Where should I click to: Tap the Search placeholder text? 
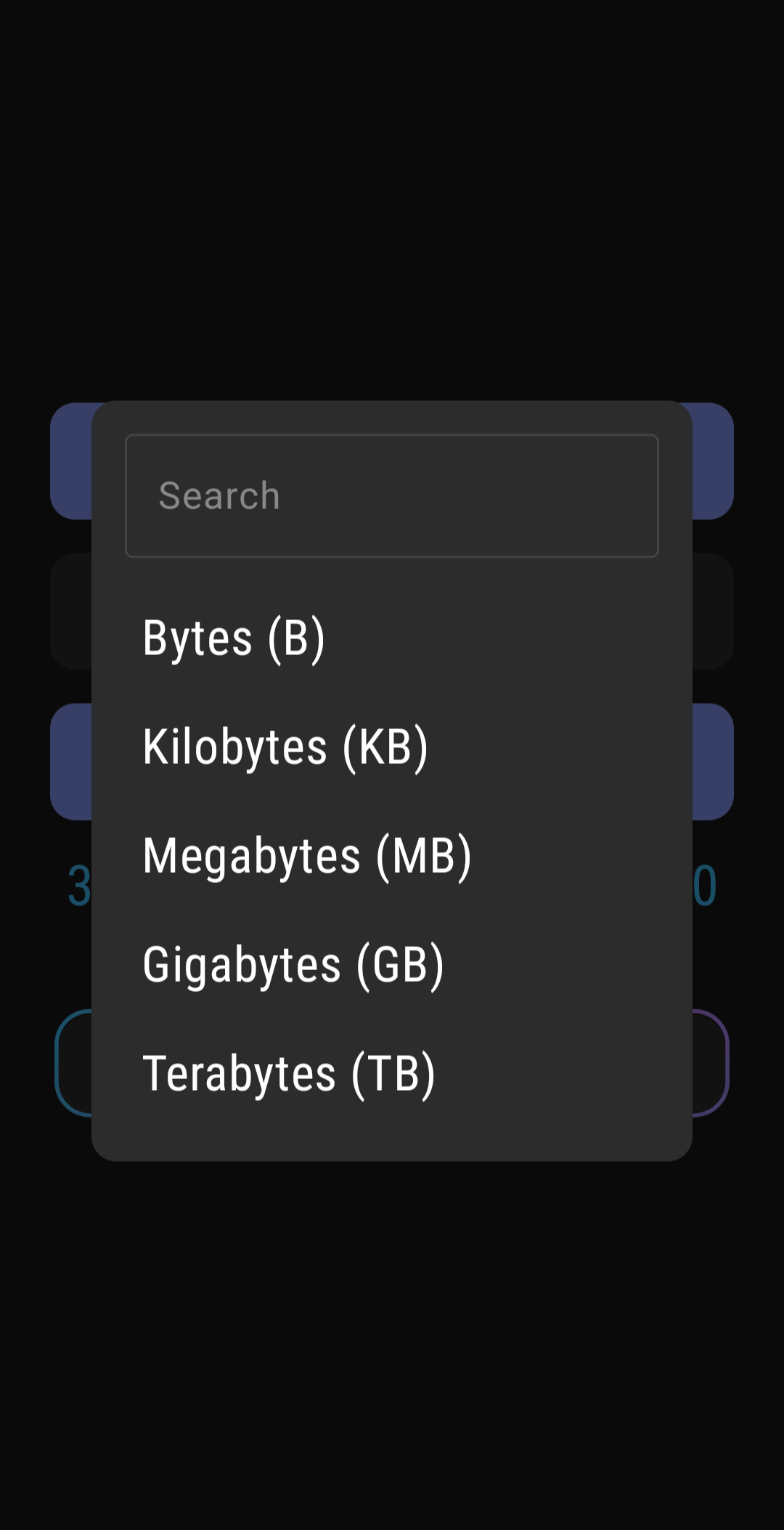[219, 496]
